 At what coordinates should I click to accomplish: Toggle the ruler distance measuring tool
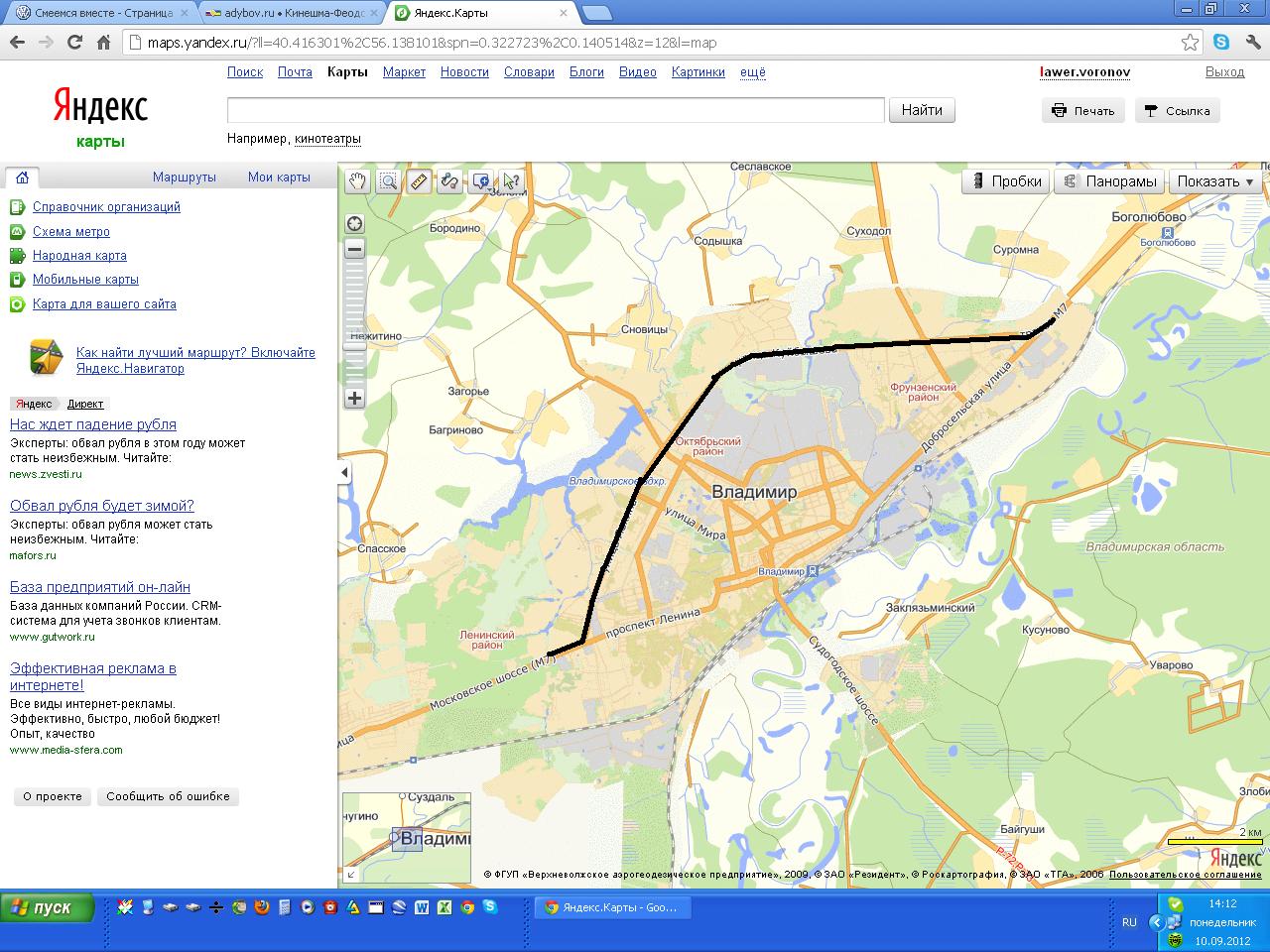(419, 181)
